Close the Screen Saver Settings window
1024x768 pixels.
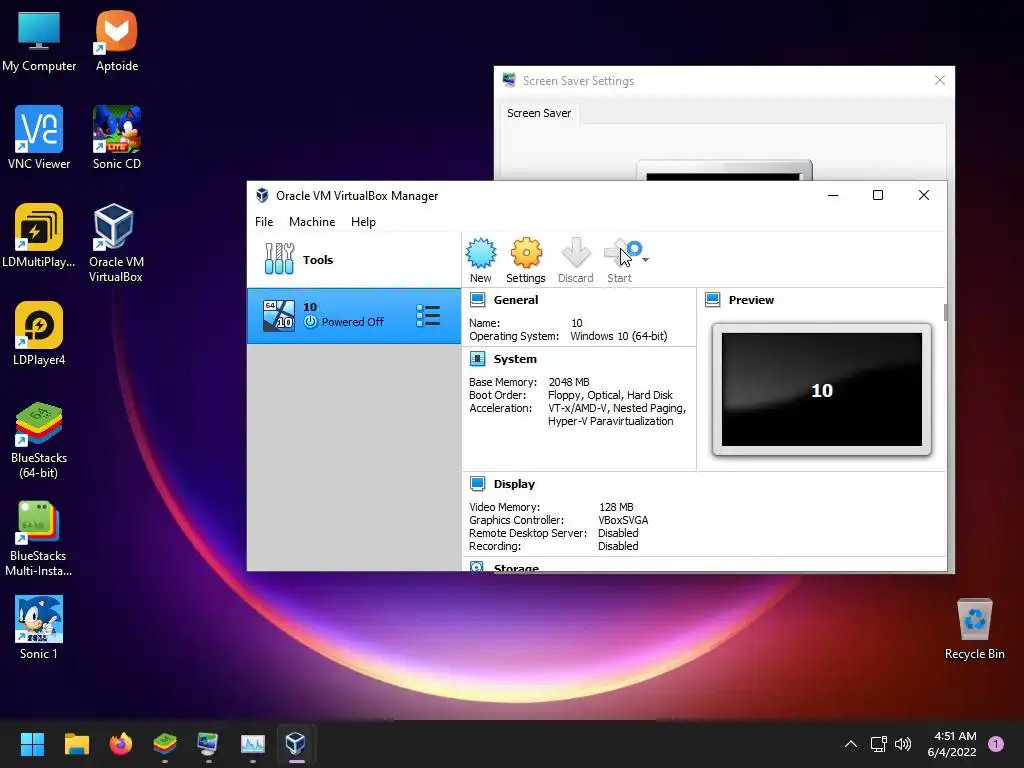pyautogui.click(x=940, y=80)
